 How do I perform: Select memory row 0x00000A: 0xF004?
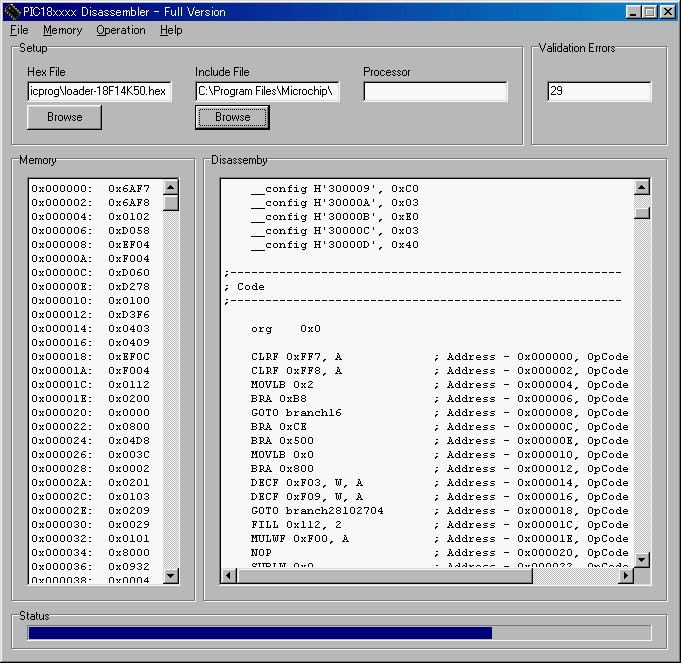[90, 258]
